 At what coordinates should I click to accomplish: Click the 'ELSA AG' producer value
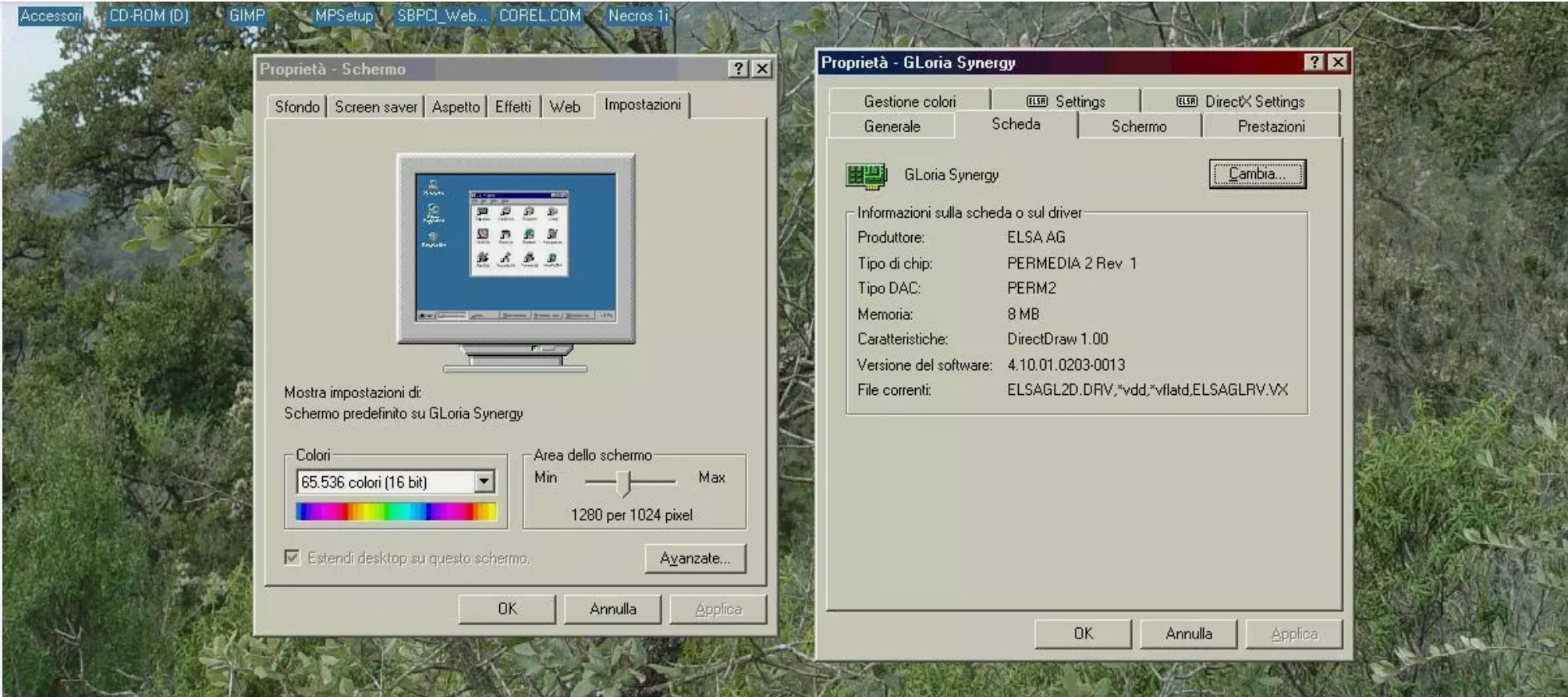point(1036,237)
